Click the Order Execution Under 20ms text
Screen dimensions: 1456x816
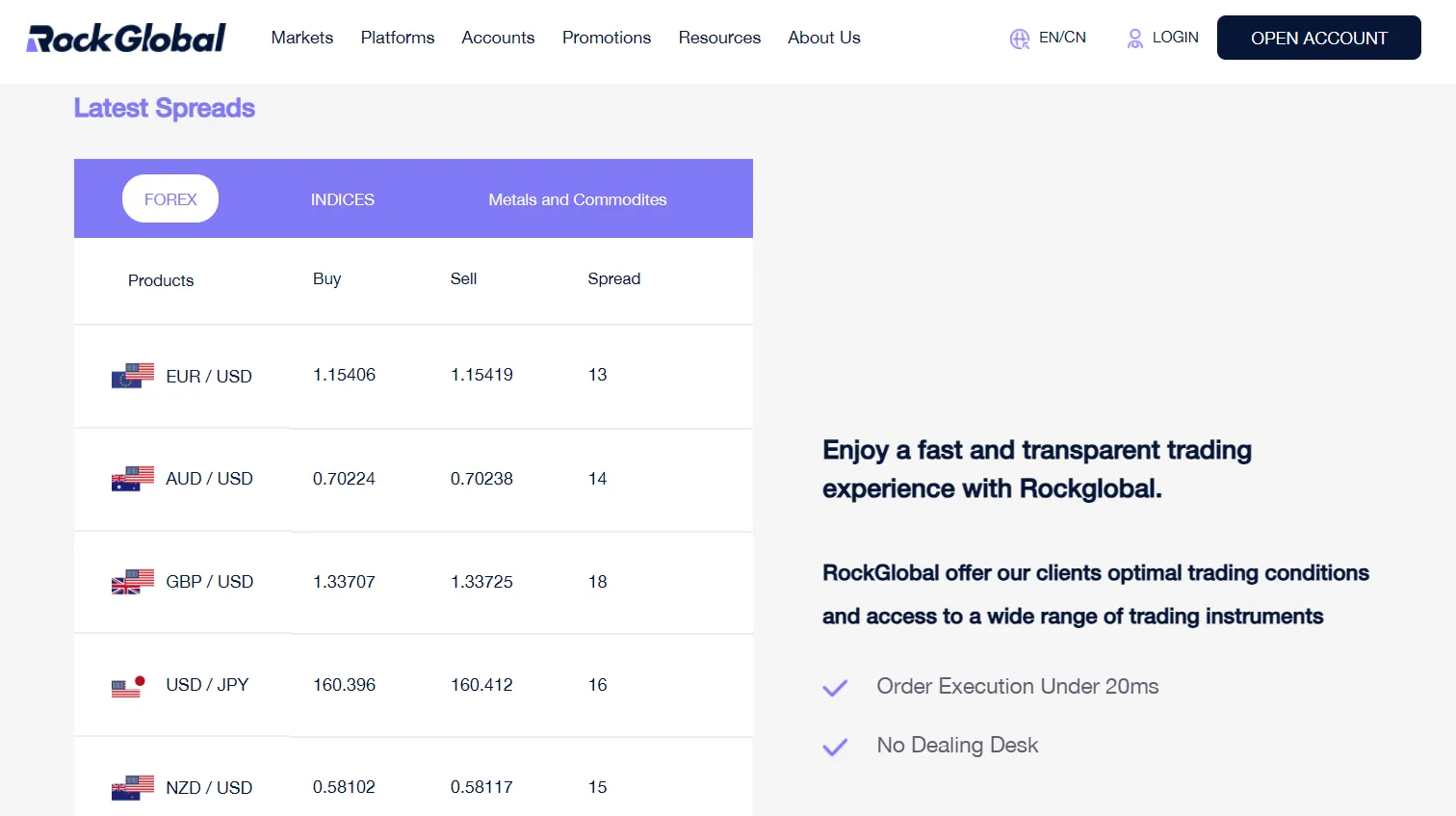pyautogui.click(x=1018, y=686)
